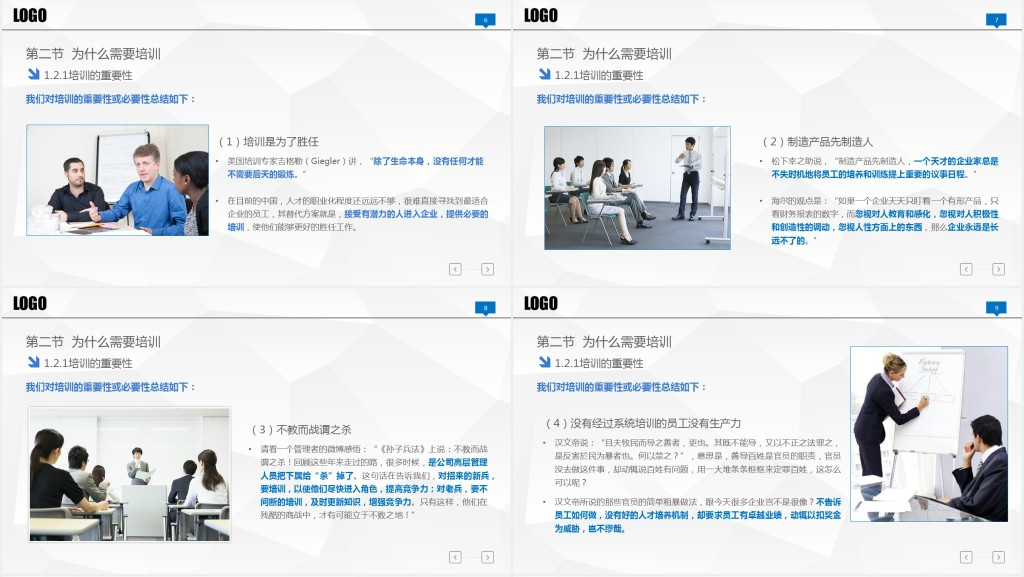Click the next arrow on slide 7
This screenshot has height=577, width=1024.
pyautogui.click(x=998, y=269)
